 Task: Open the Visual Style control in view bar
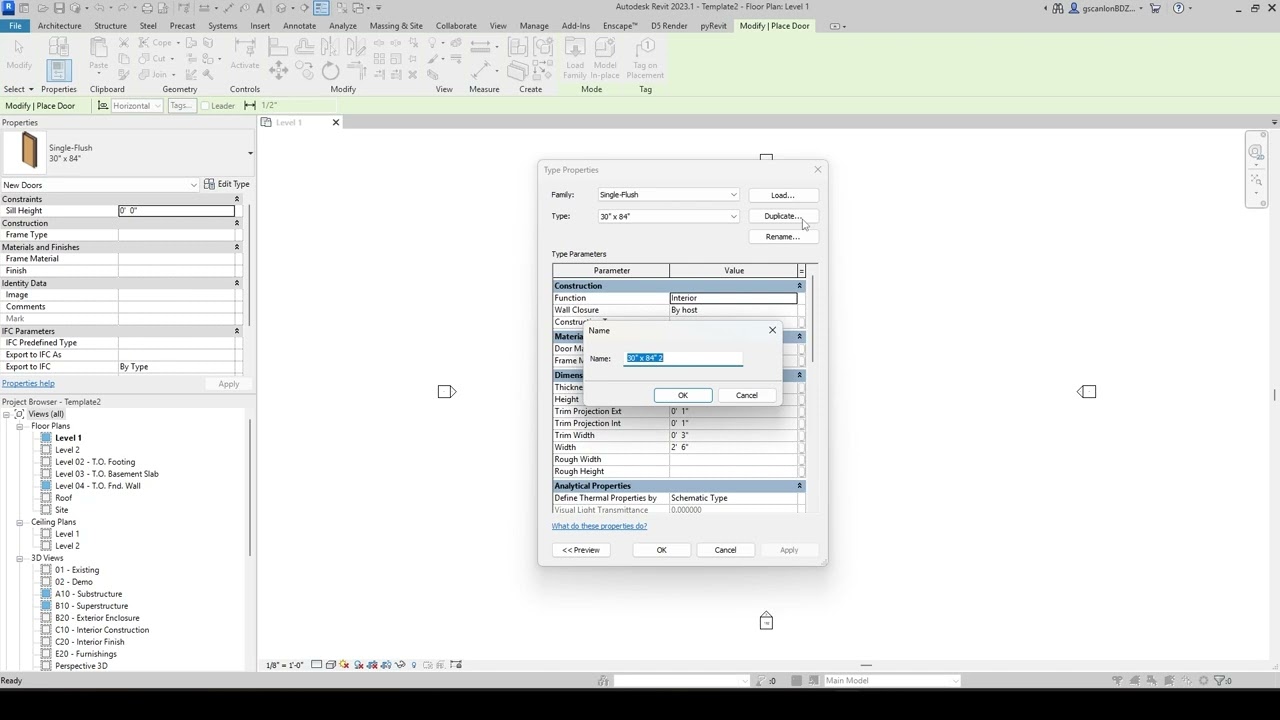point(331,664)
